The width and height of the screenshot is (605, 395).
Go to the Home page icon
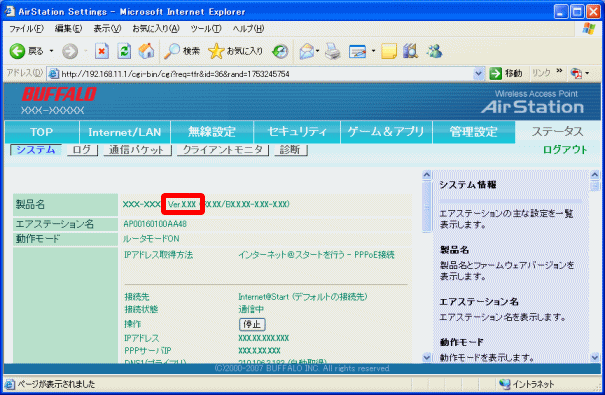tap(147, 51)
